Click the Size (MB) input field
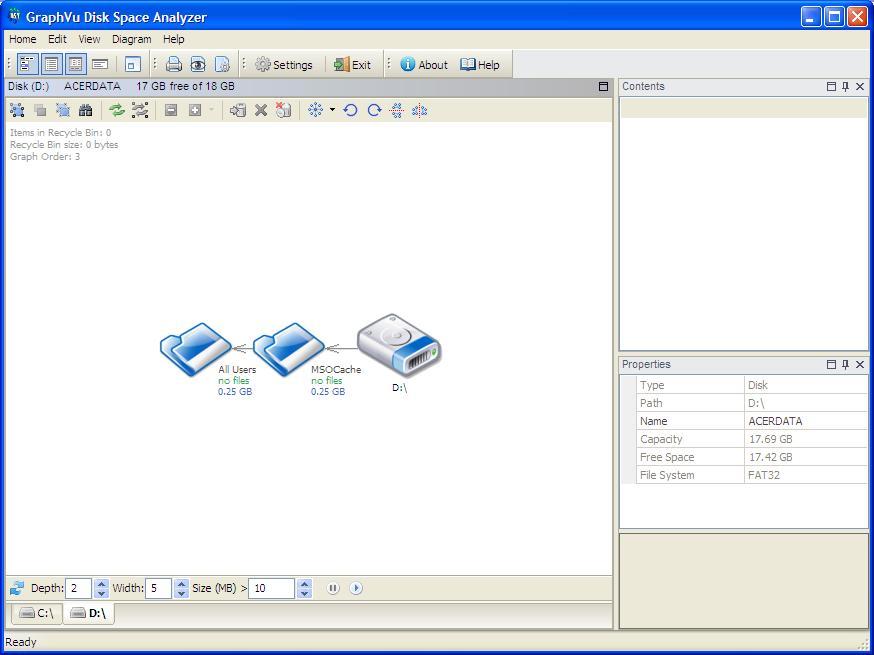 click(272, 588)
